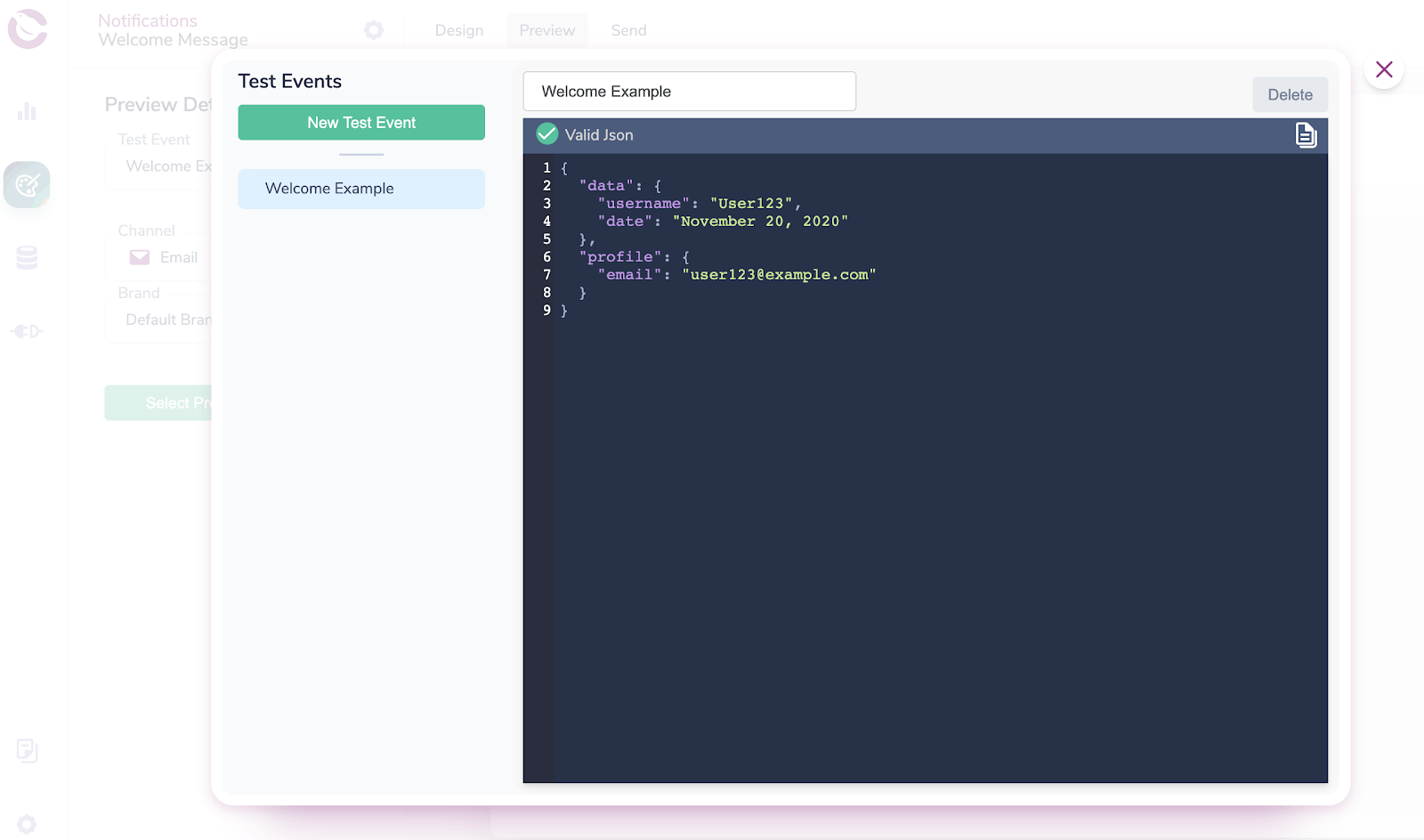Click the email envelope icon under Channel
This screenshot has height=840, width=1424.
pos(139,257)
